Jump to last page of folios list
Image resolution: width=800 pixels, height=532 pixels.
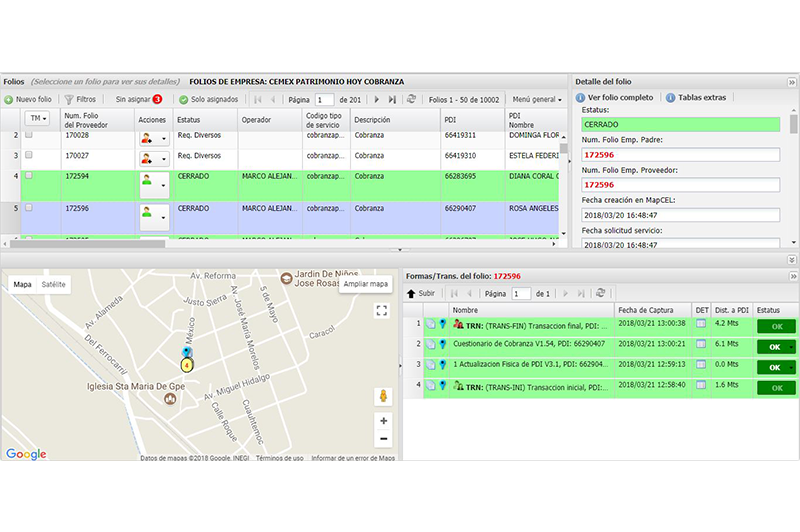(392, 99)
